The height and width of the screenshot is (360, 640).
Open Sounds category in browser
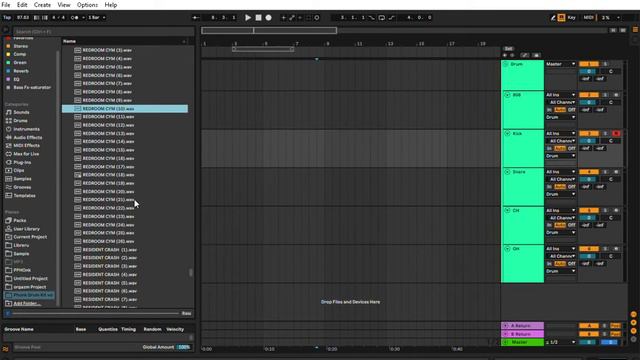[21, 112]
